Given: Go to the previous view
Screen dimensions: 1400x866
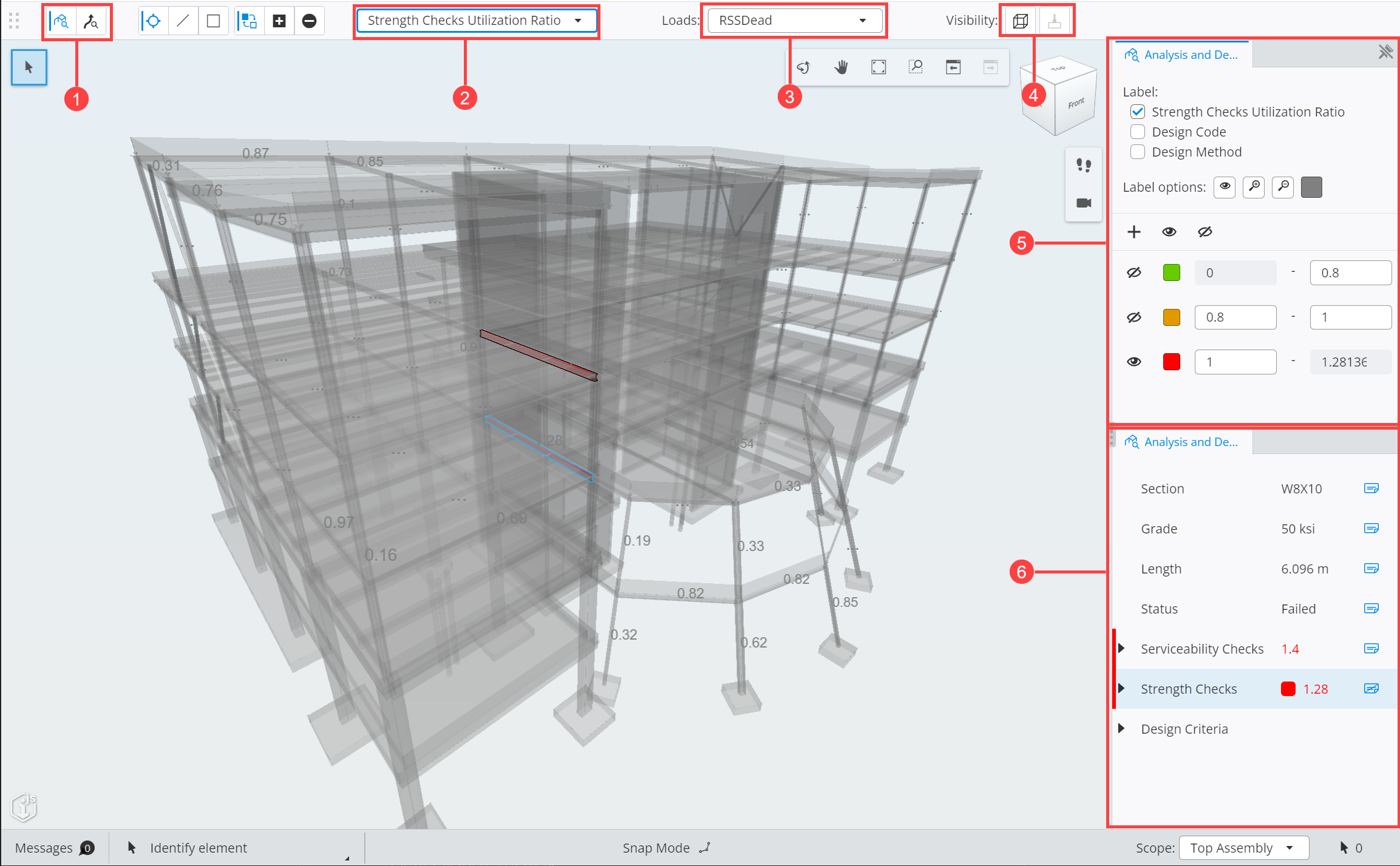Looking at the screenshot, I should coord(953,67).
